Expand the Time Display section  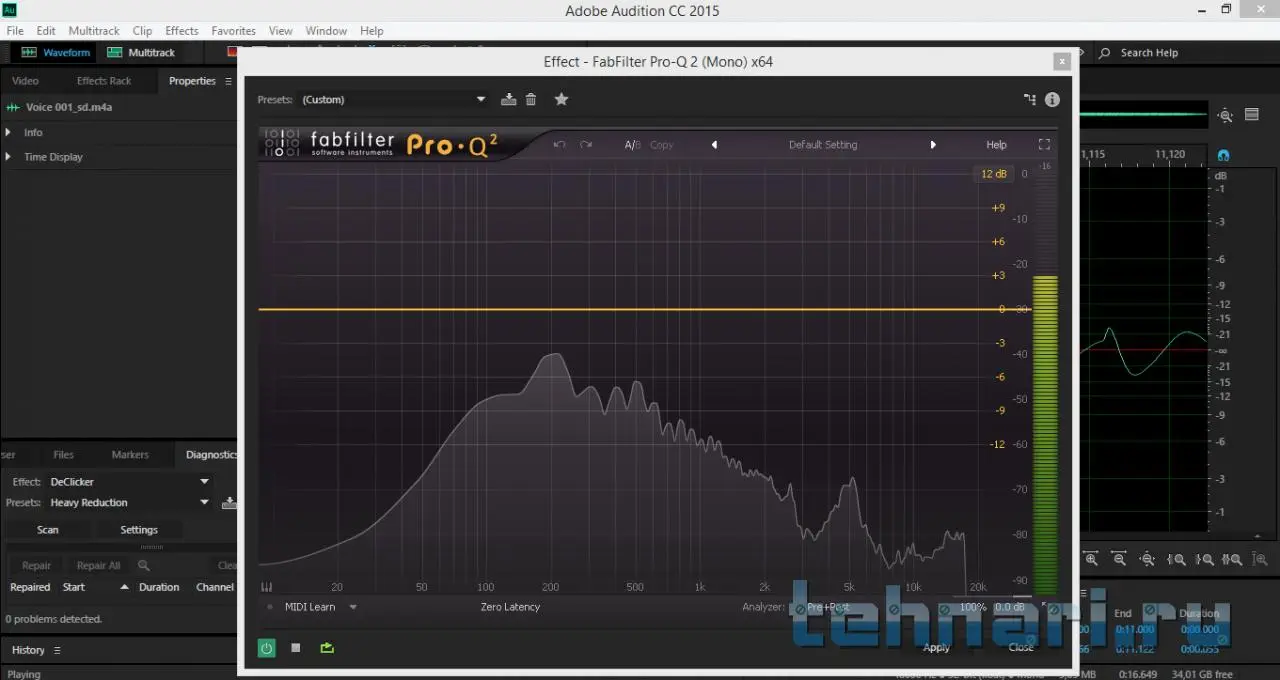point(9,157)
